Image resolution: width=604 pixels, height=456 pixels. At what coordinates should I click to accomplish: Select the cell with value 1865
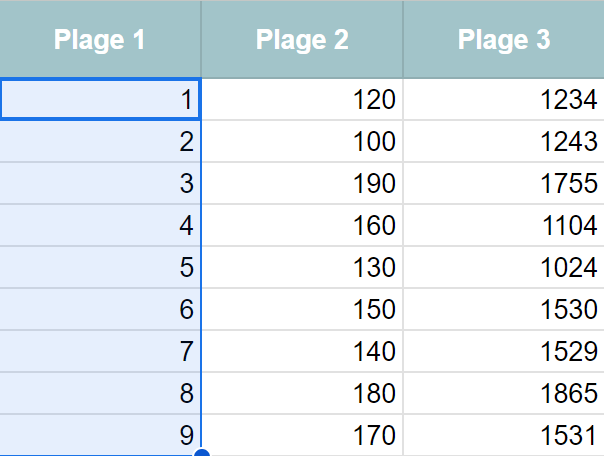tap(504, 393)
